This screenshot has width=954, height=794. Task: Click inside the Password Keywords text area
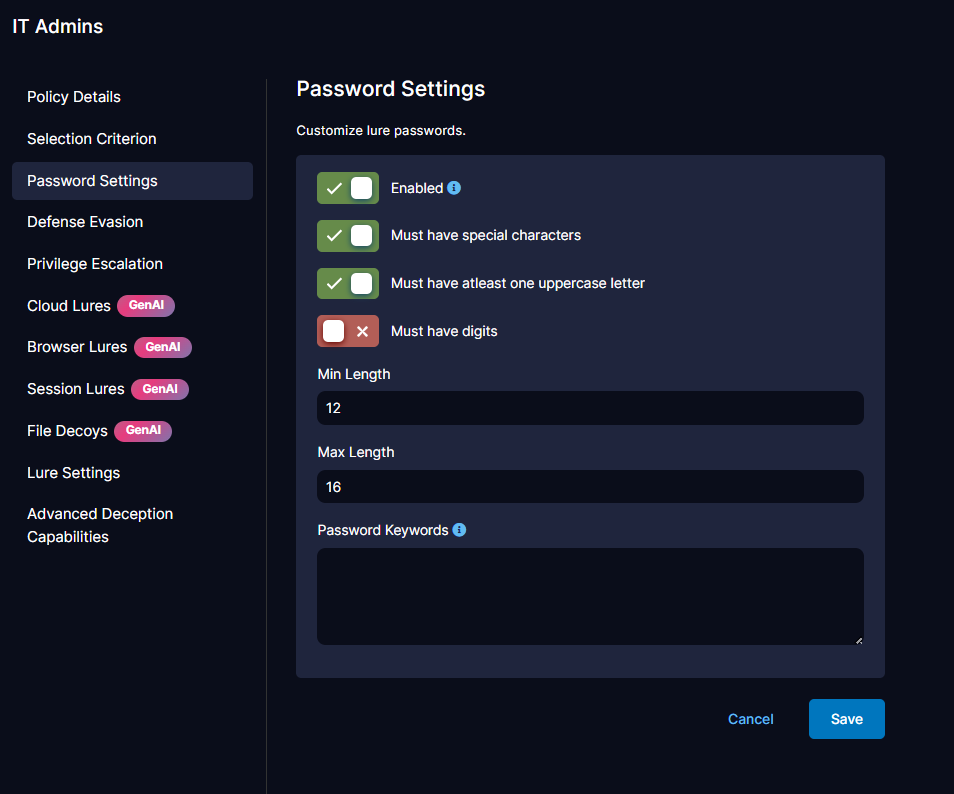click(x=590, y=596)
